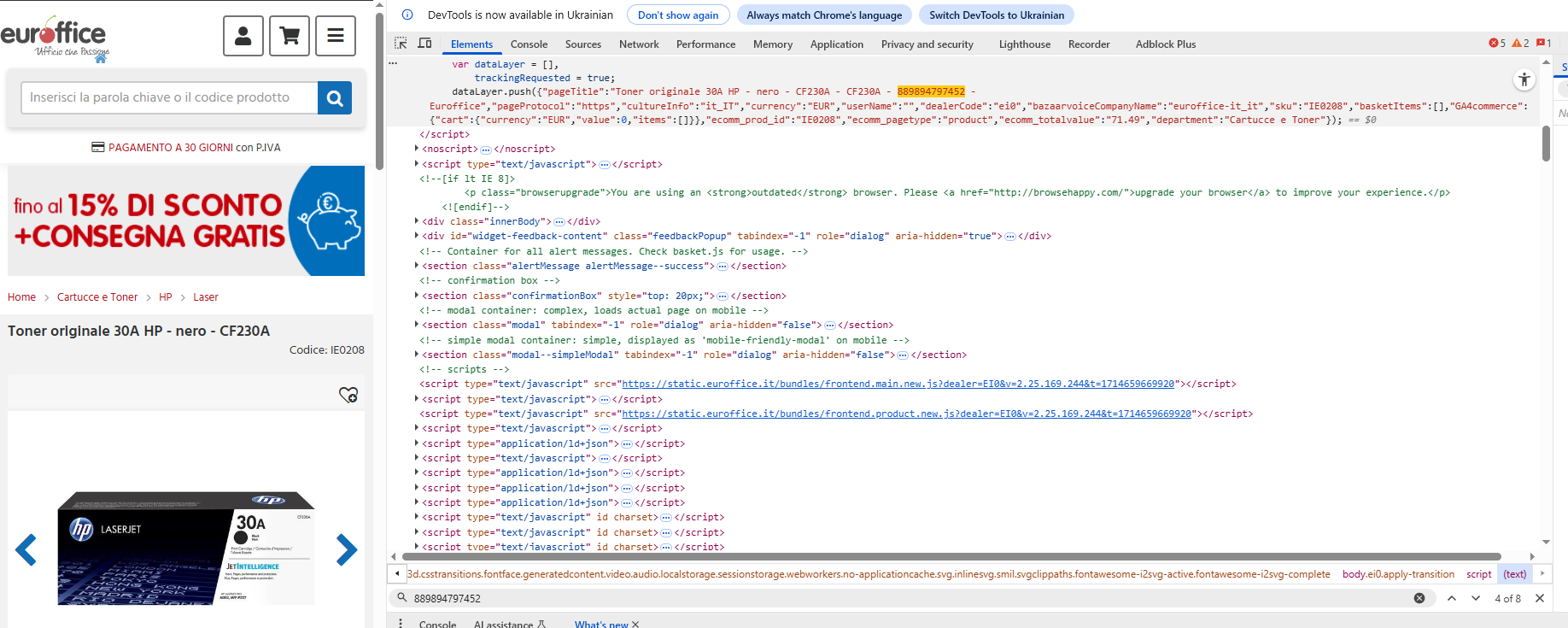Activate the inspect element picker icon
The image size is (1568, 628).
[x=401, y=44]
